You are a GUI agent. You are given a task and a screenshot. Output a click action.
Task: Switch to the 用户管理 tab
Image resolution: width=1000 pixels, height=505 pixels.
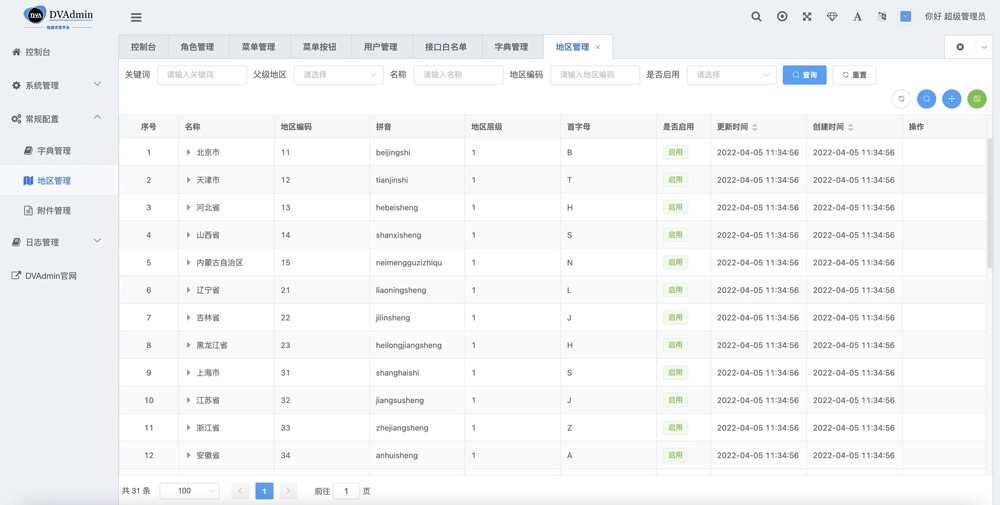tap(380, 47)
